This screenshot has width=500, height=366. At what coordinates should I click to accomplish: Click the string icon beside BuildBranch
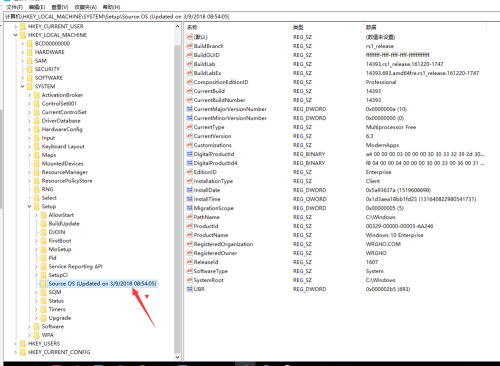click(x=190, y=46)
